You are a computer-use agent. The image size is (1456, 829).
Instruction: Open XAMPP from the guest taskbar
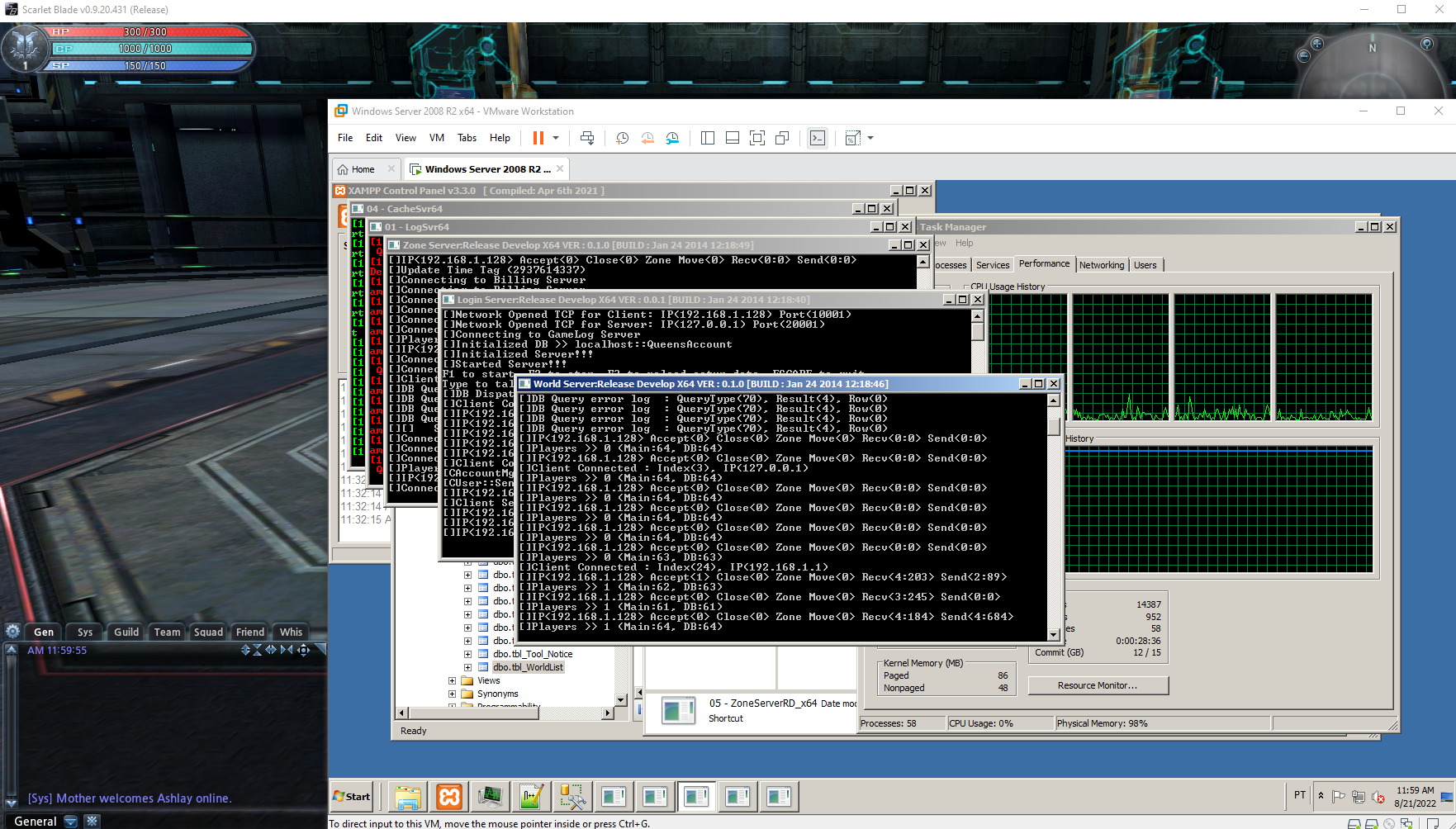[x=449, y=797]
